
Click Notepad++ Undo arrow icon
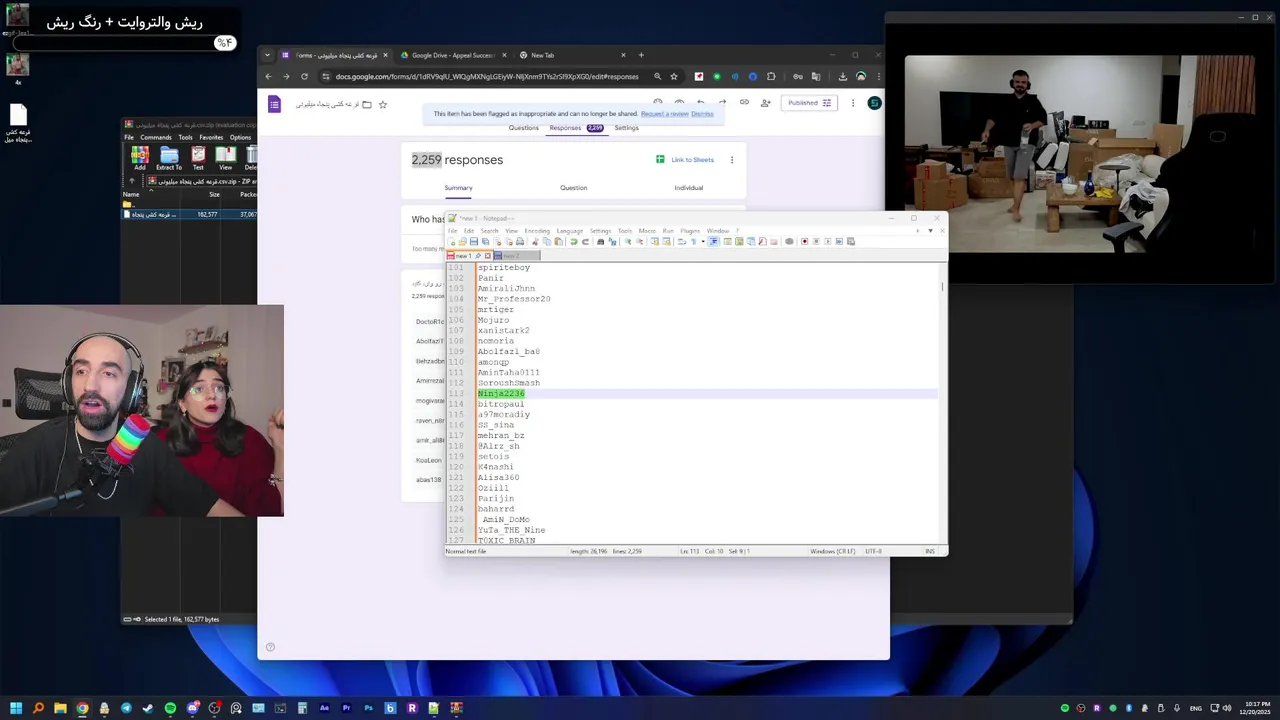574,241
